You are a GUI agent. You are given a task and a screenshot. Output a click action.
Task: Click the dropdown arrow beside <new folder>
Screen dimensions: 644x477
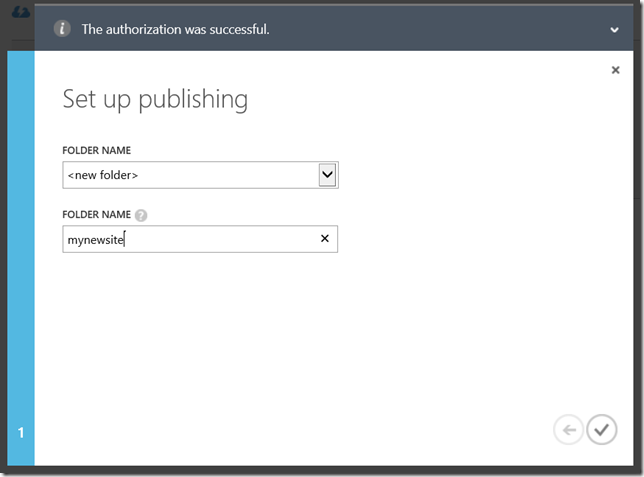tap(327, 175)
